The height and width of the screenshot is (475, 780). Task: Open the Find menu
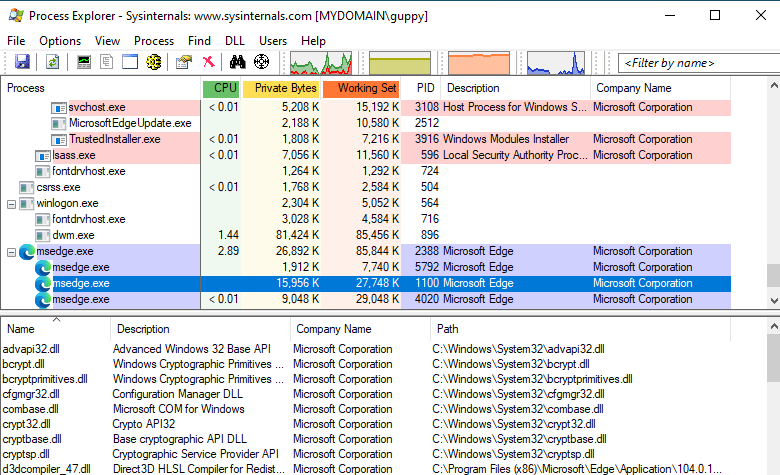(199, 41)
